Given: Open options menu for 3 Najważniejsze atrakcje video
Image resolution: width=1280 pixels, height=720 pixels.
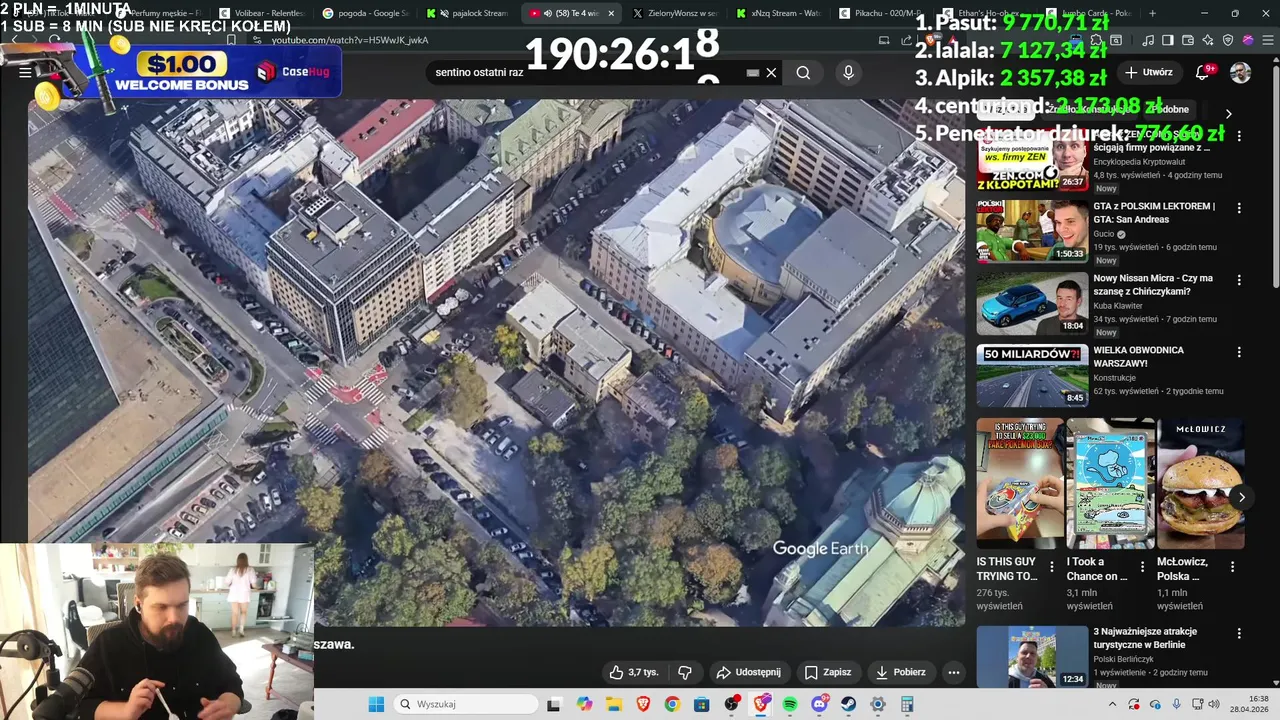Looking at the screenshot, I should [x=1239, y=634].
